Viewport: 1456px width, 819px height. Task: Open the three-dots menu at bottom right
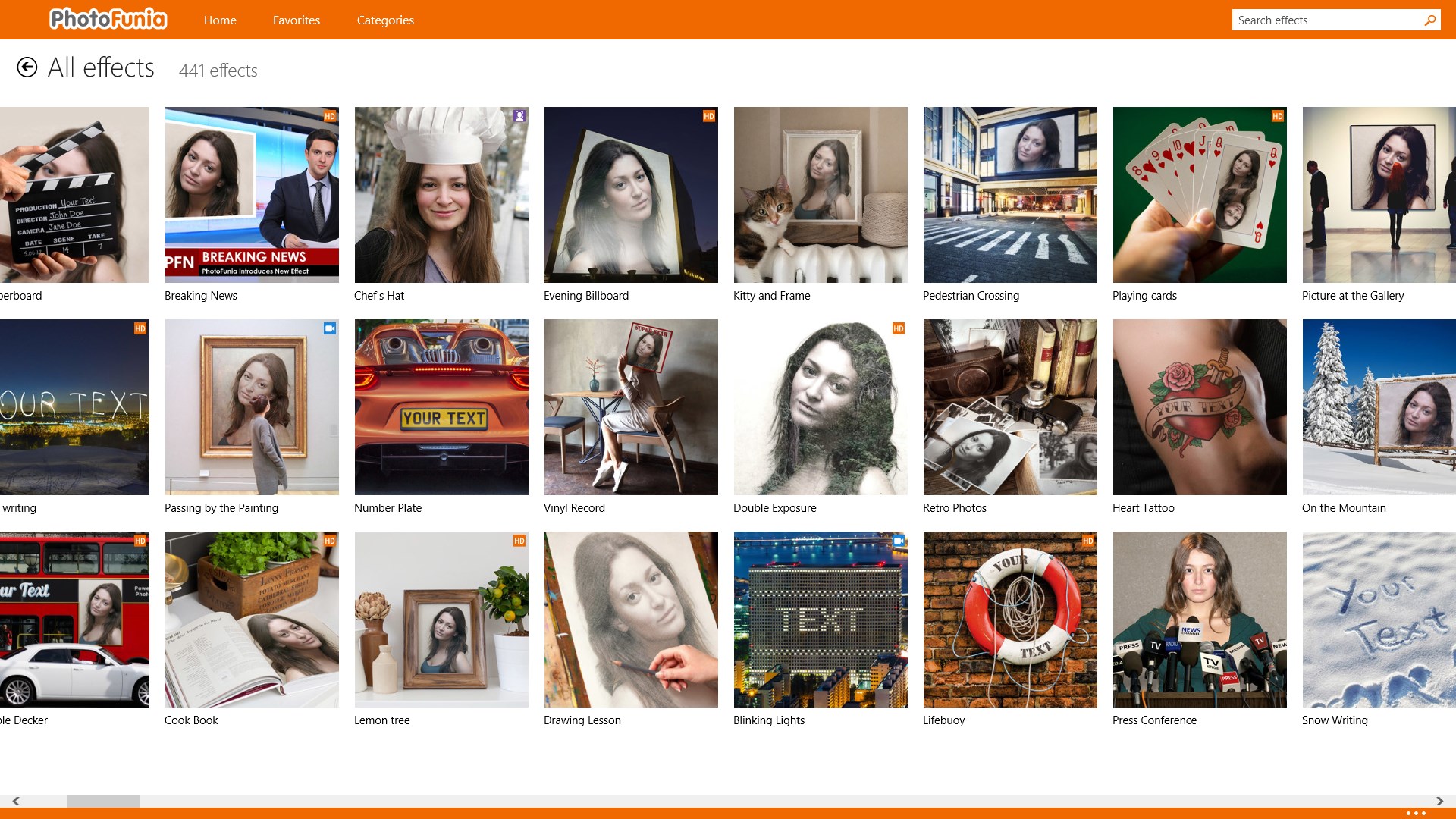1416,813
